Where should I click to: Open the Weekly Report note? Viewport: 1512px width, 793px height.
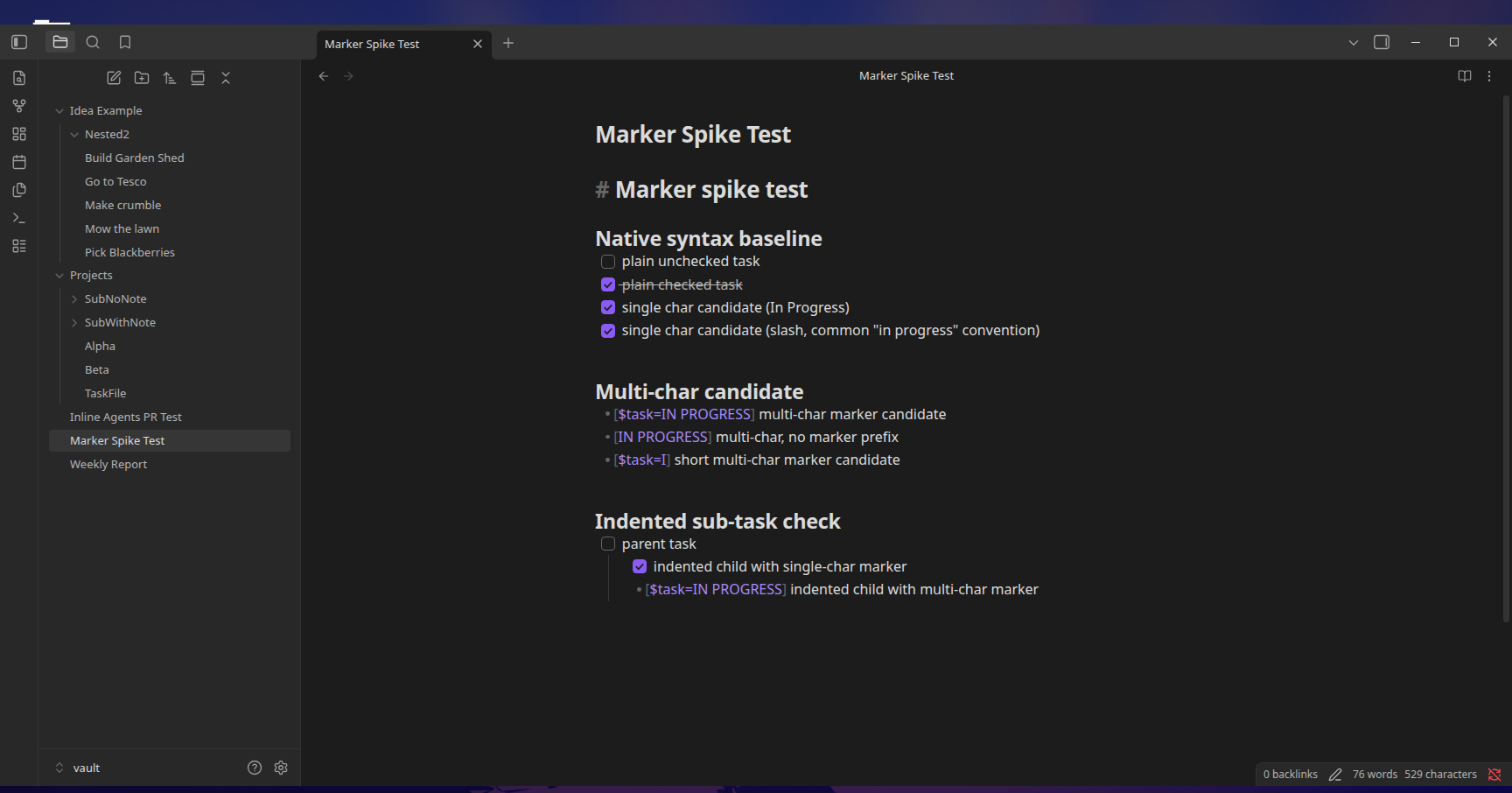(x=108, y=464)
